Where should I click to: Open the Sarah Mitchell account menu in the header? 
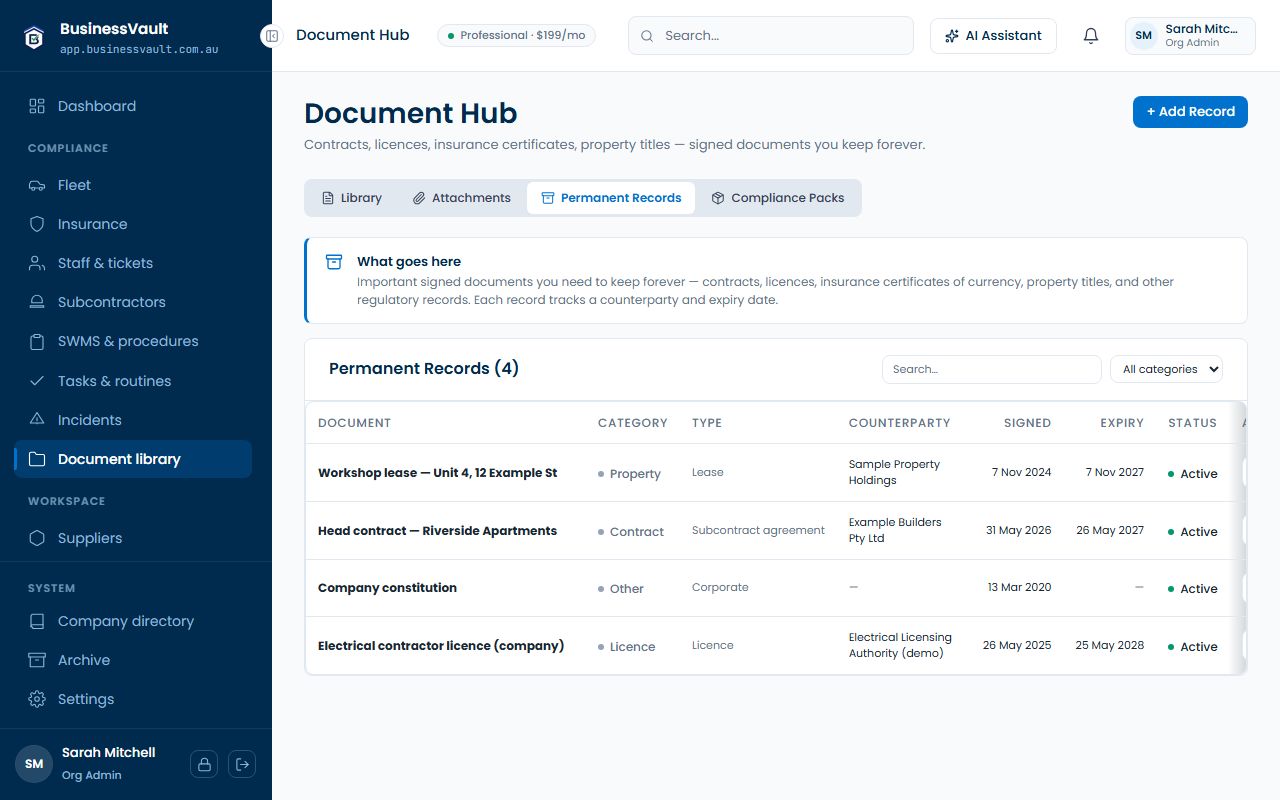1190,36
